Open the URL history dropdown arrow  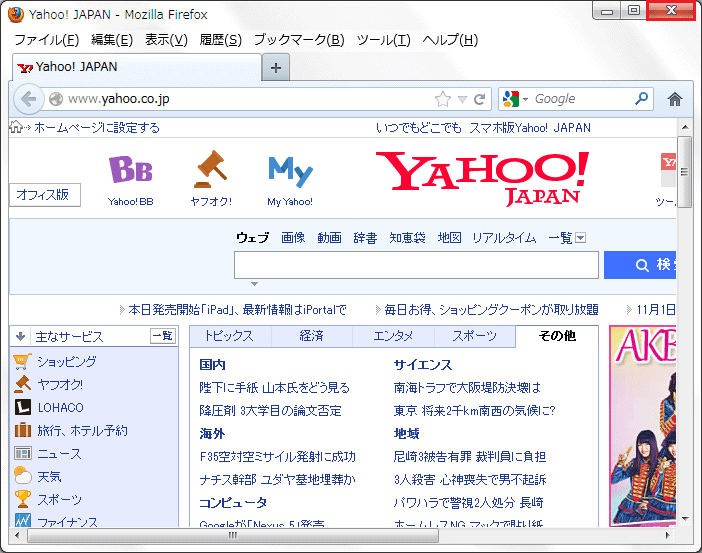462,99
